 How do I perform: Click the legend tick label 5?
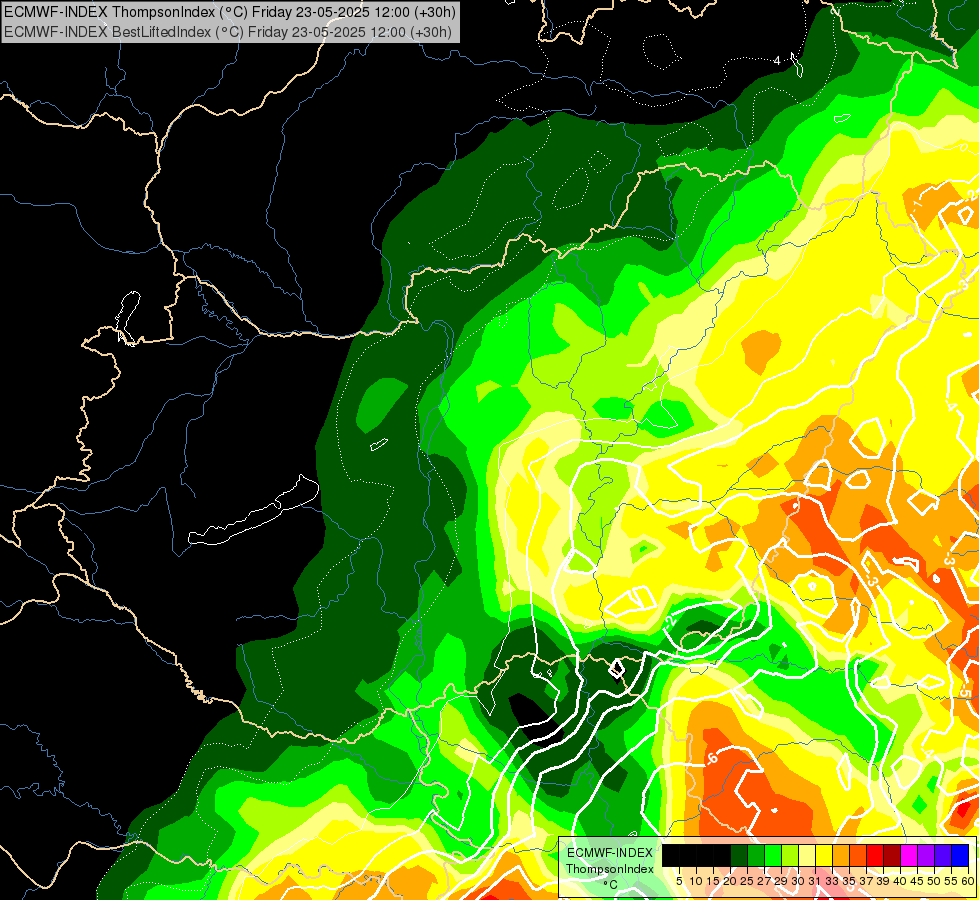click(x=679, y=881)
